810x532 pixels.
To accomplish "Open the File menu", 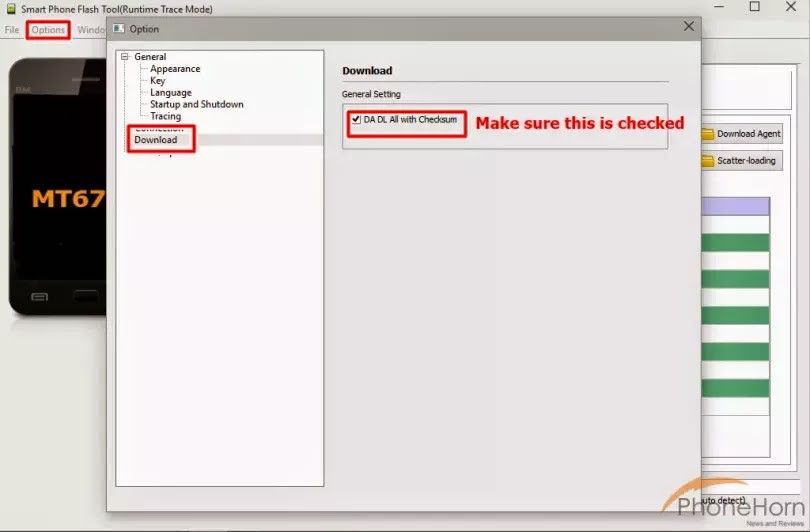I will point(11,30).
